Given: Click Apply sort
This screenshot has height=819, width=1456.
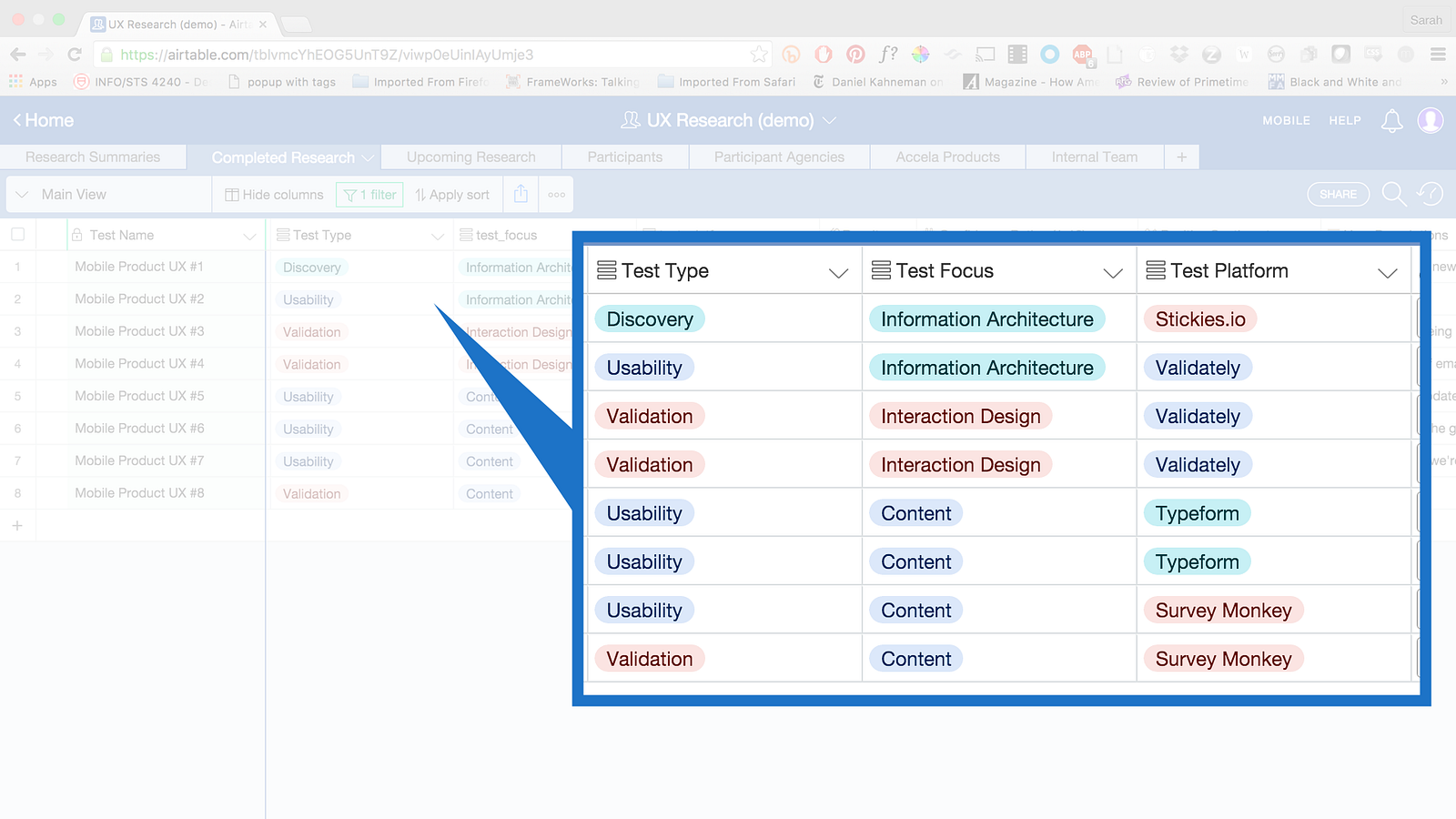Looking at the screenshot, I should click(x=452, y=195).
